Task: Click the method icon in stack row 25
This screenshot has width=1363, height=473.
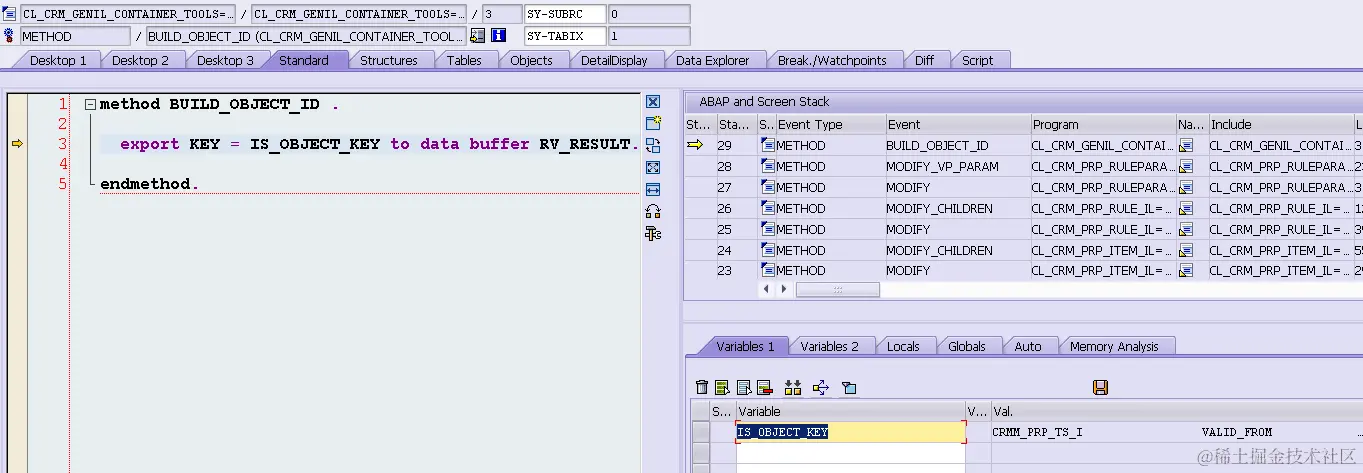Action: pos(768,229)
